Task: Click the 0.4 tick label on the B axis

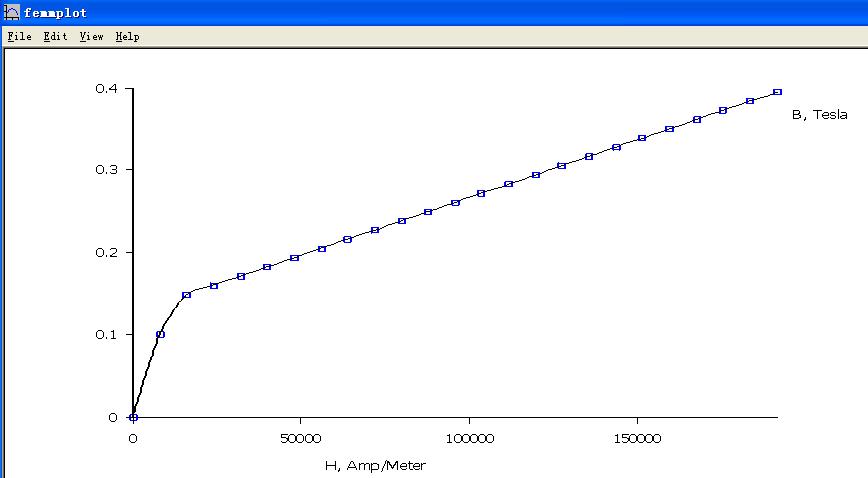Action: pos(106,89)
